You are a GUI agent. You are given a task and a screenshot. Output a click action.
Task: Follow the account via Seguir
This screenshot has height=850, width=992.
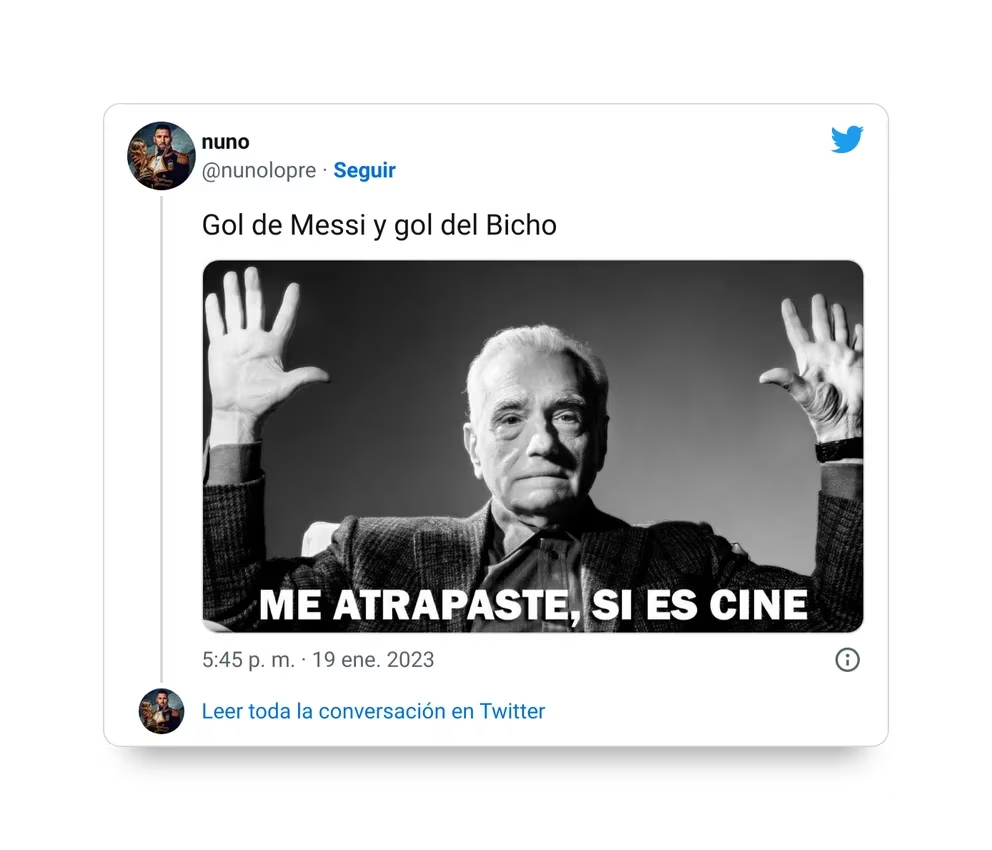click(x=364, y=170)
